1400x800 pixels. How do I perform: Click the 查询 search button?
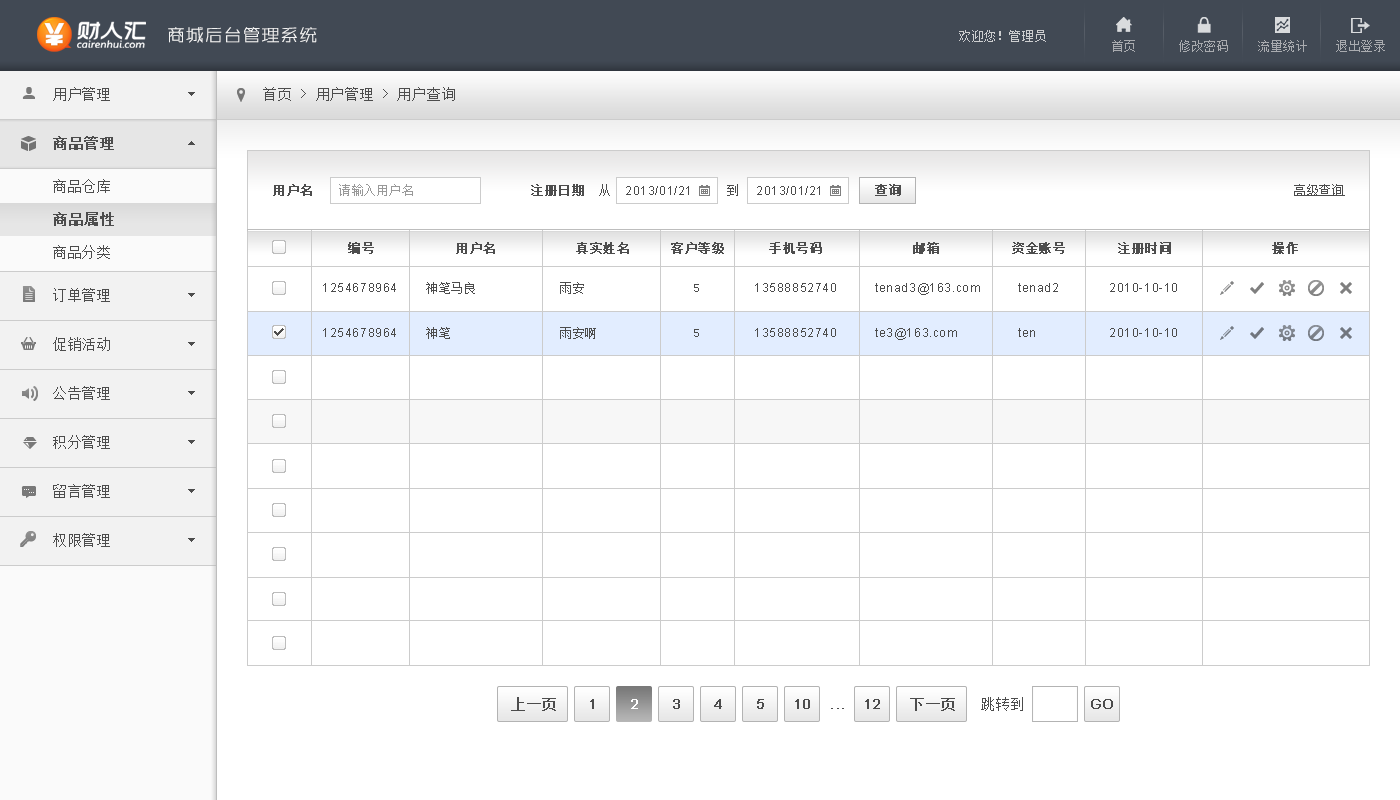[x=887, y=190]
